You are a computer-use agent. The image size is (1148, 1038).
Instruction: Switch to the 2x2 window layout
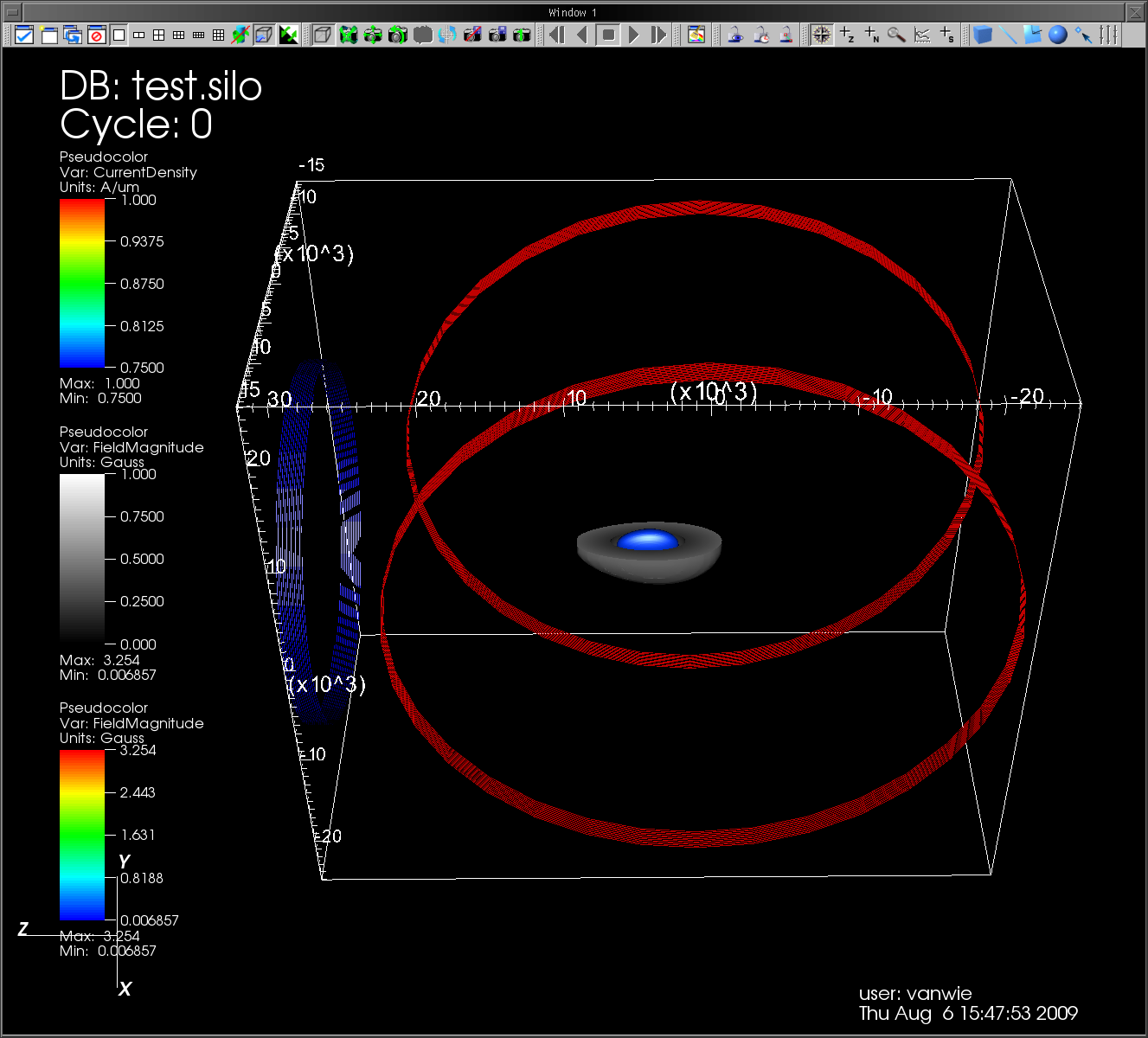tap(159, 35)
